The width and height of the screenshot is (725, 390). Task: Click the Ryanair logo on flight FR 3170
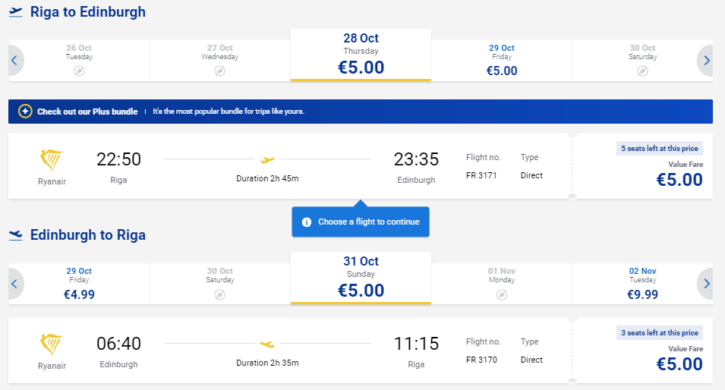(x=51, y=345)
